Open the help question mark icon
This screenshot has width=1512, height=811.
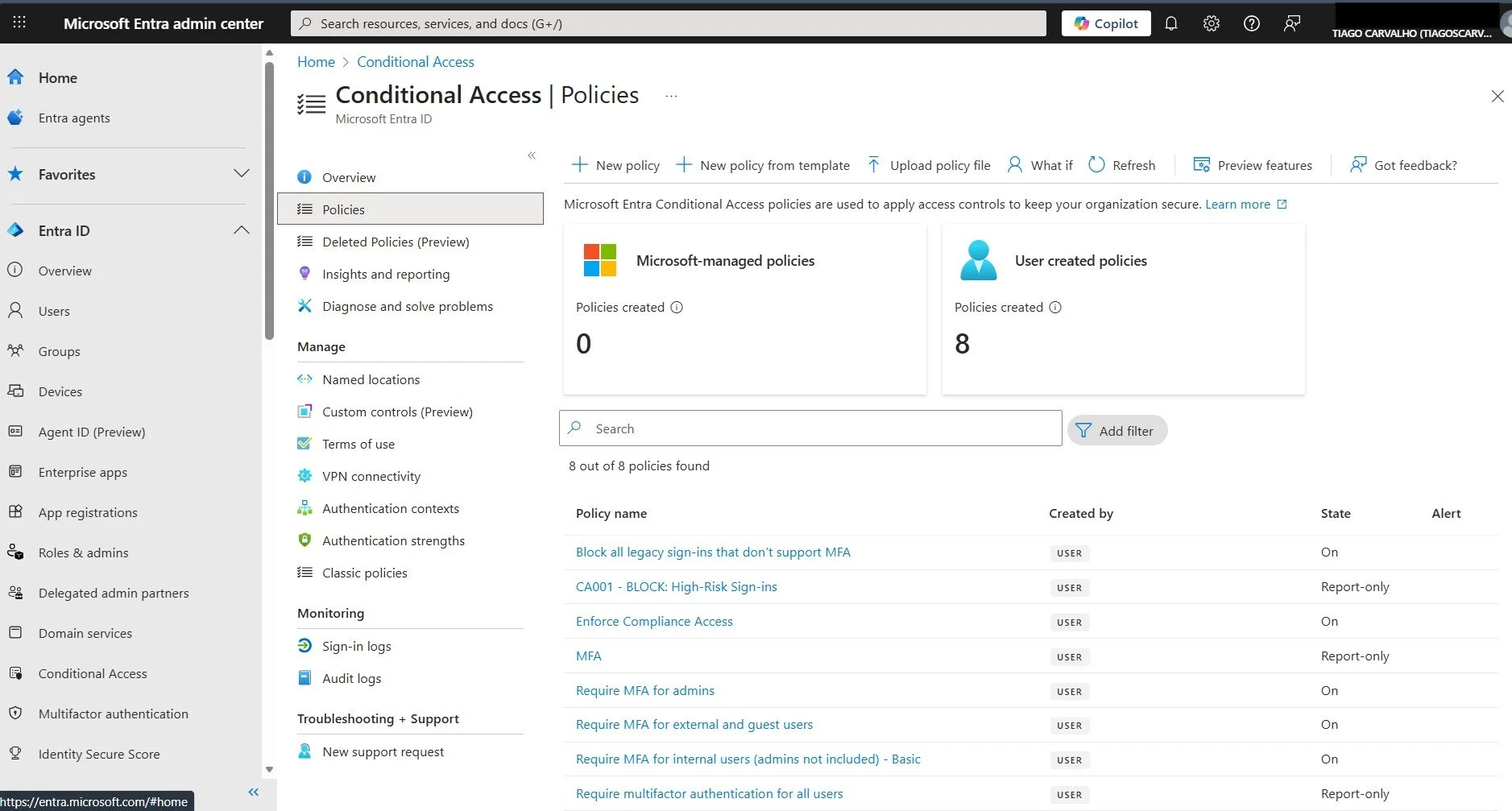pos(1252,23)
